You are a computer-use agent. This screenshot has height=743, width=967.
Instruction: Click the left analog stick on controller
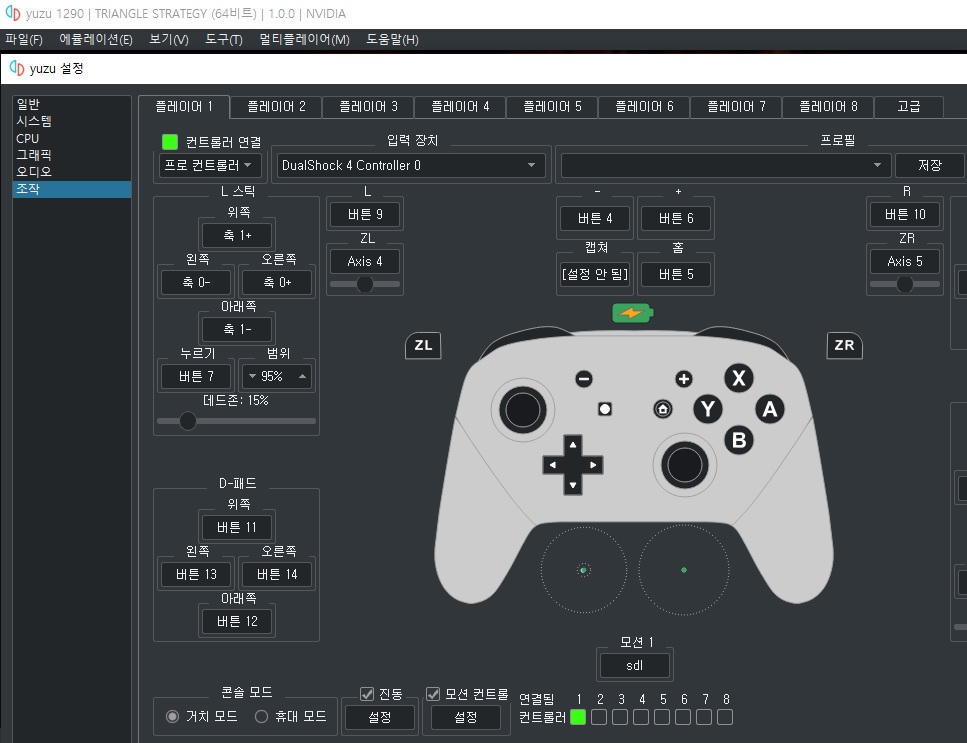click(523, 409)
